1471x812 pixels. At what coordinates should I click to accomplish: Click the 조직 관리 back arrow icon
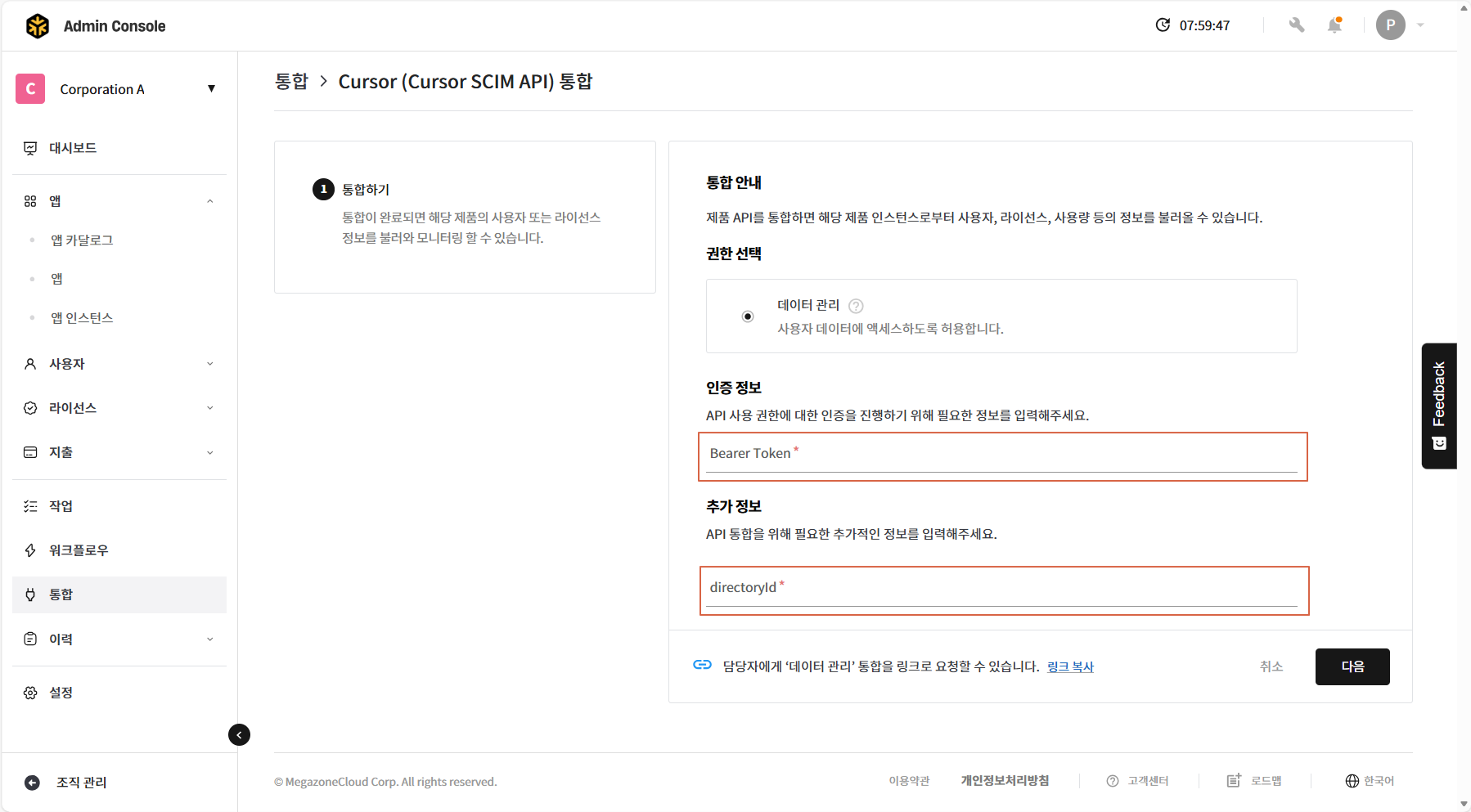coord(32,783)
